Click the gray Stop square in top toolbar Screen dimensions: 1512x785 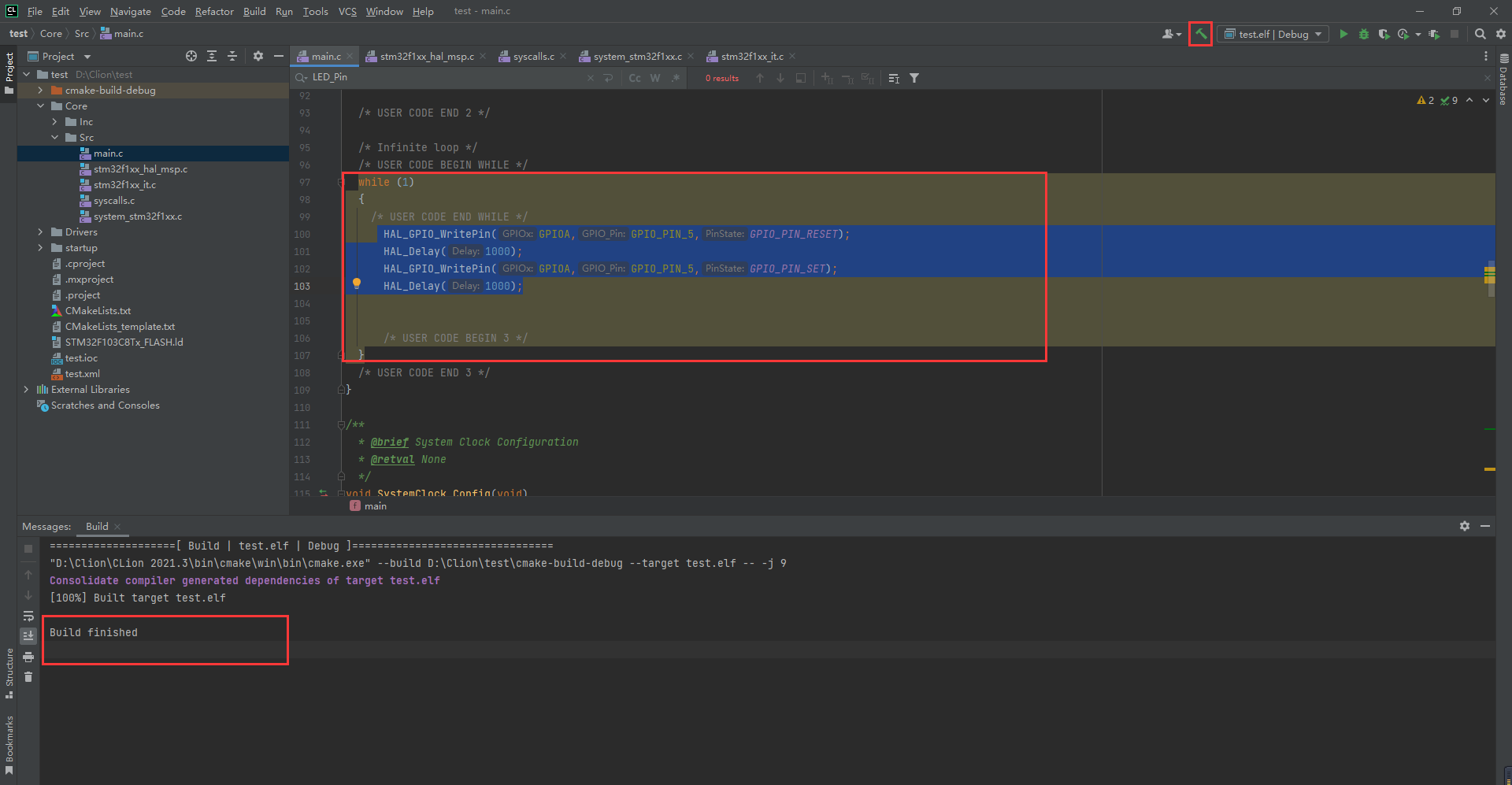(1455, 34)
